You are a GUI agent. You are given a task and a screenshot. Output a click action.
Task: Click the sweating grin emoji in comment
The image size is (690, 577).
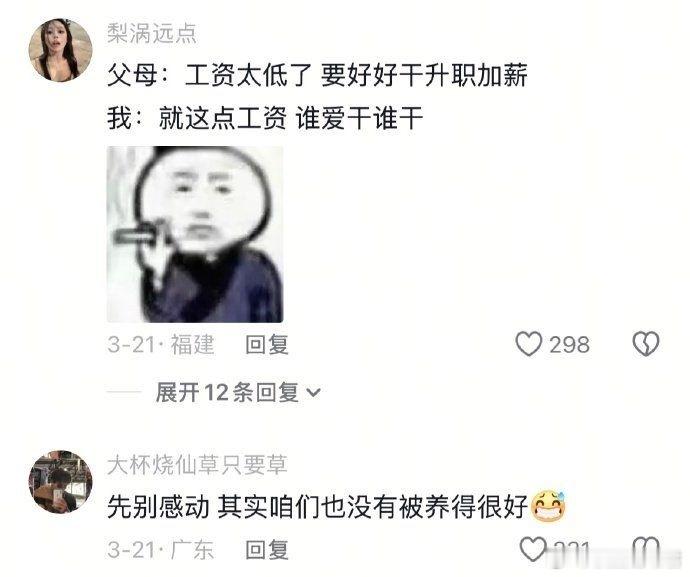(x=548, y=506)
